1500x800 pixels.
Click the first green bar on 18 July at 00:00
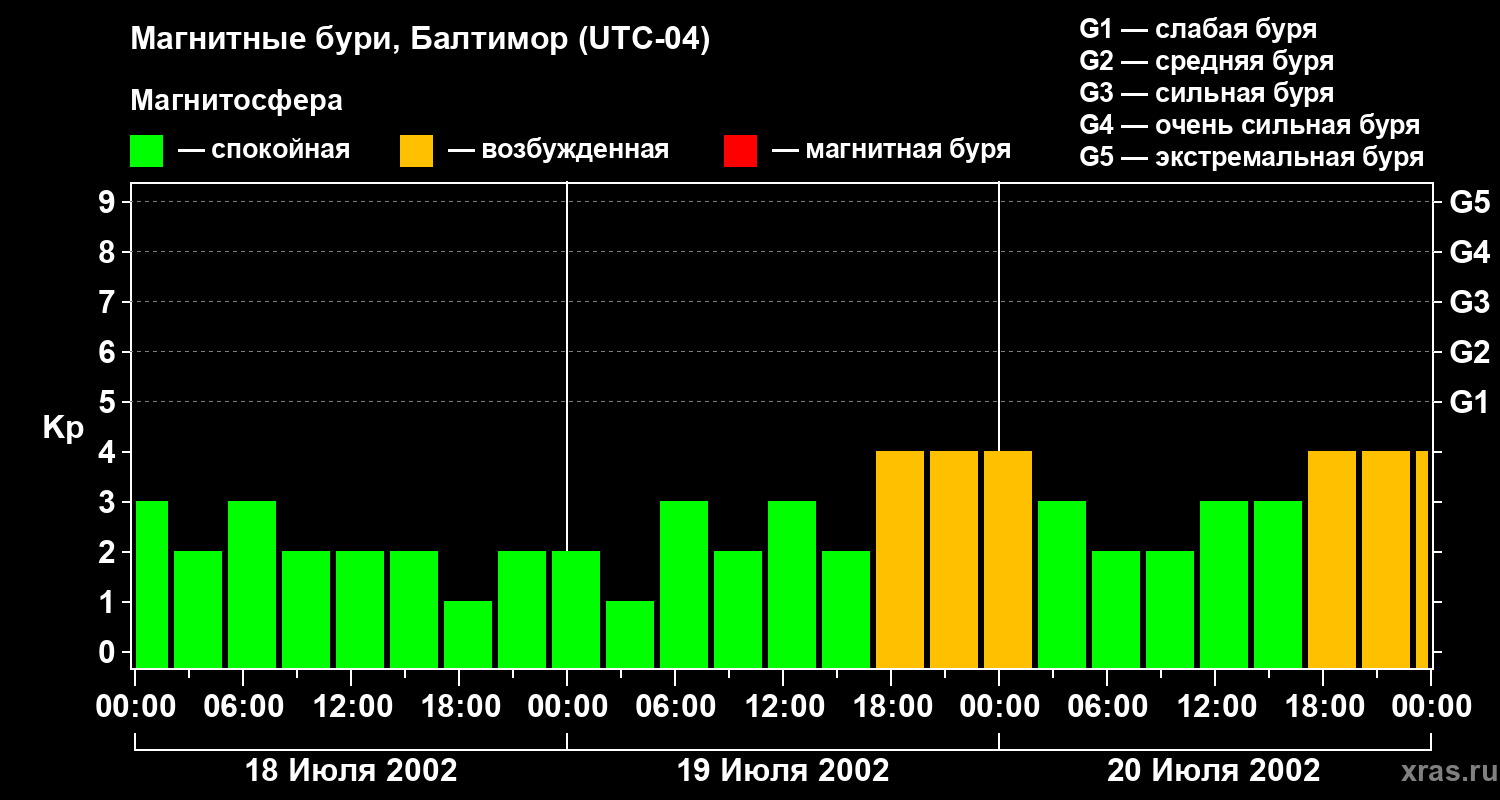pyautogui.click(x=151, y=584)
